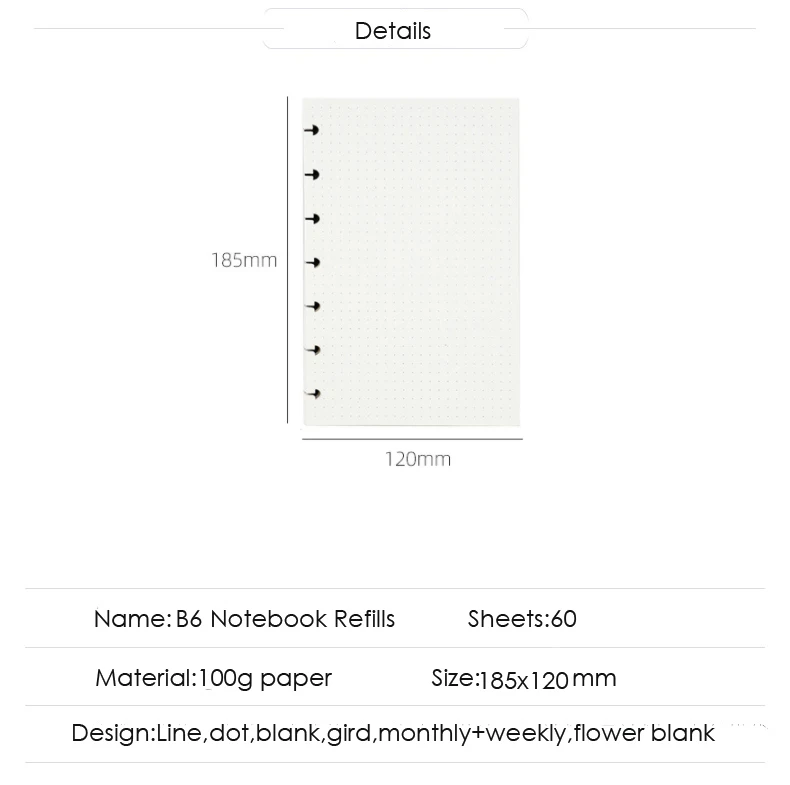Click the bottommost binding hole on the page

point(311,394)
